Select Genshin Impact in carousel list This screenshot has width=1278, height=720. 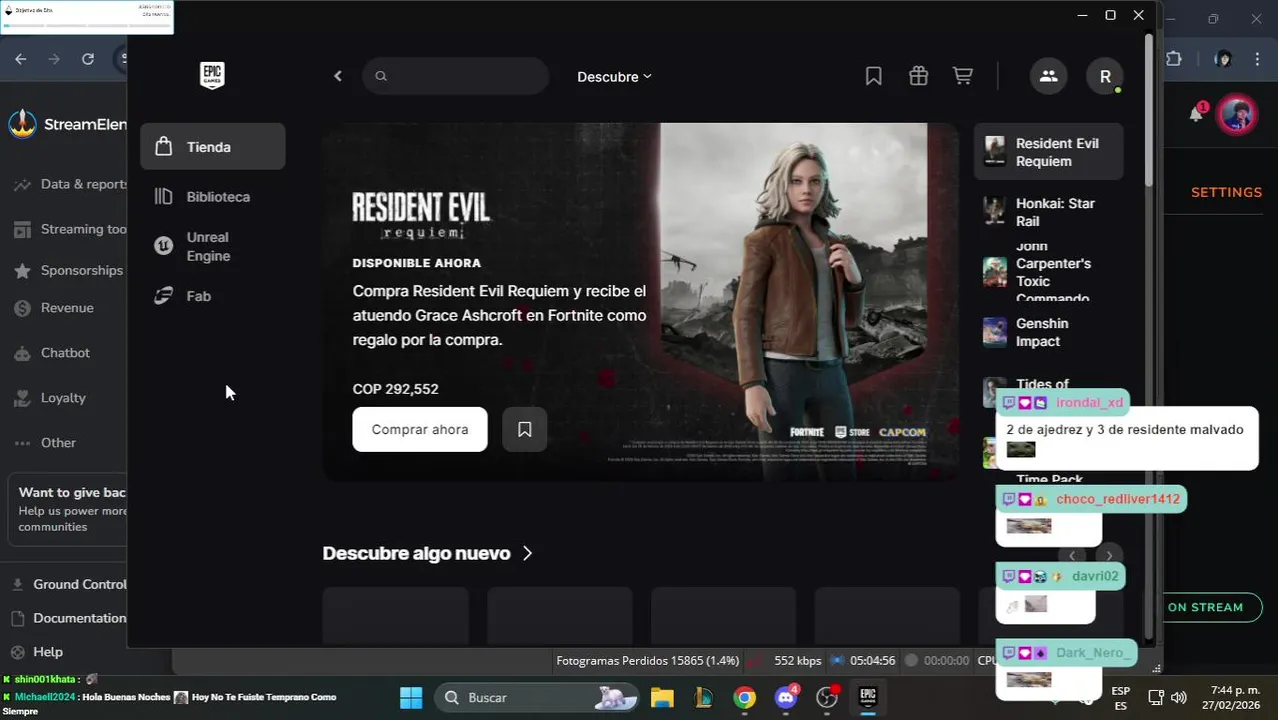(1048, 332)
